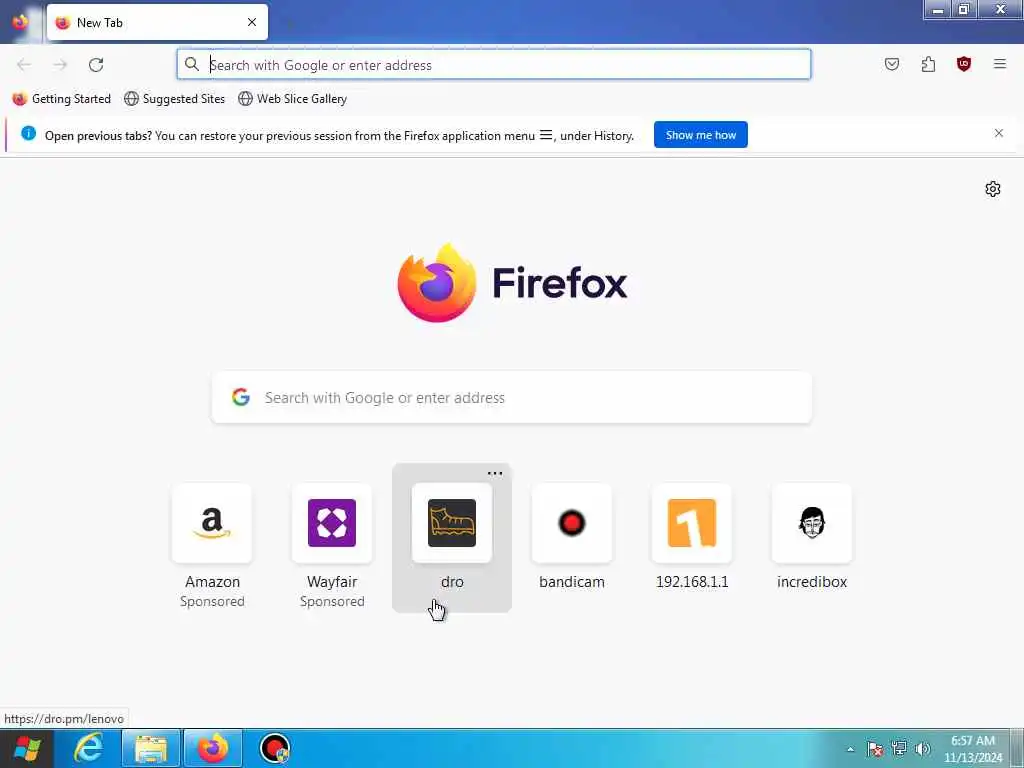Open the taskbar clock and date
This screenshot has height=768, width=1024.
(x=973, y=749)
